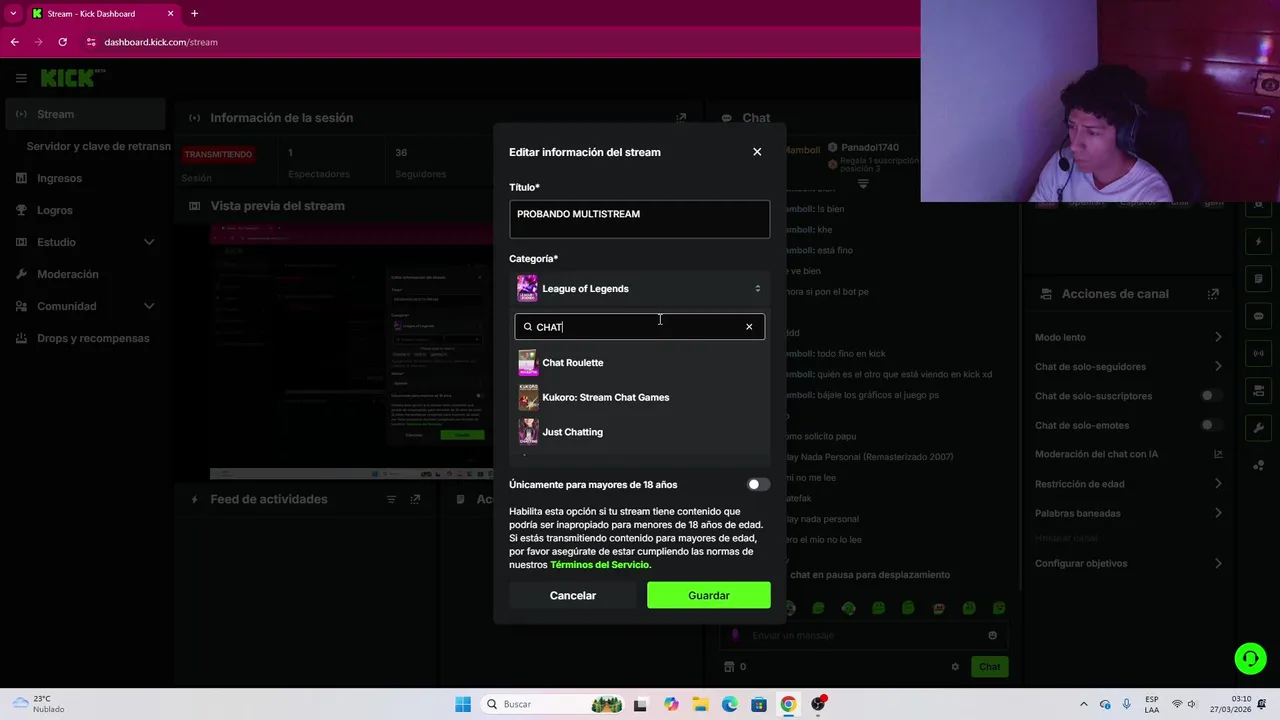Click the wrench icon in right rail

[x=1259, y=427]
